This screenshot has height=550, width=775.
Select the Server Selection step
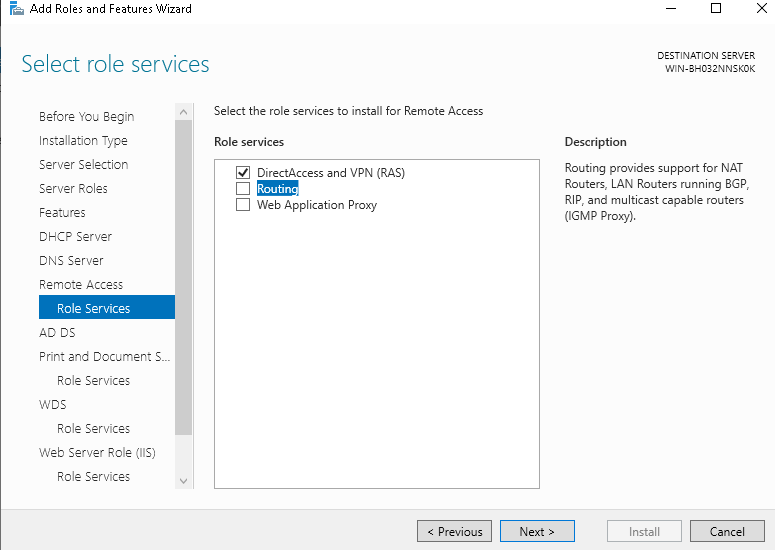[x=83, y=165]
